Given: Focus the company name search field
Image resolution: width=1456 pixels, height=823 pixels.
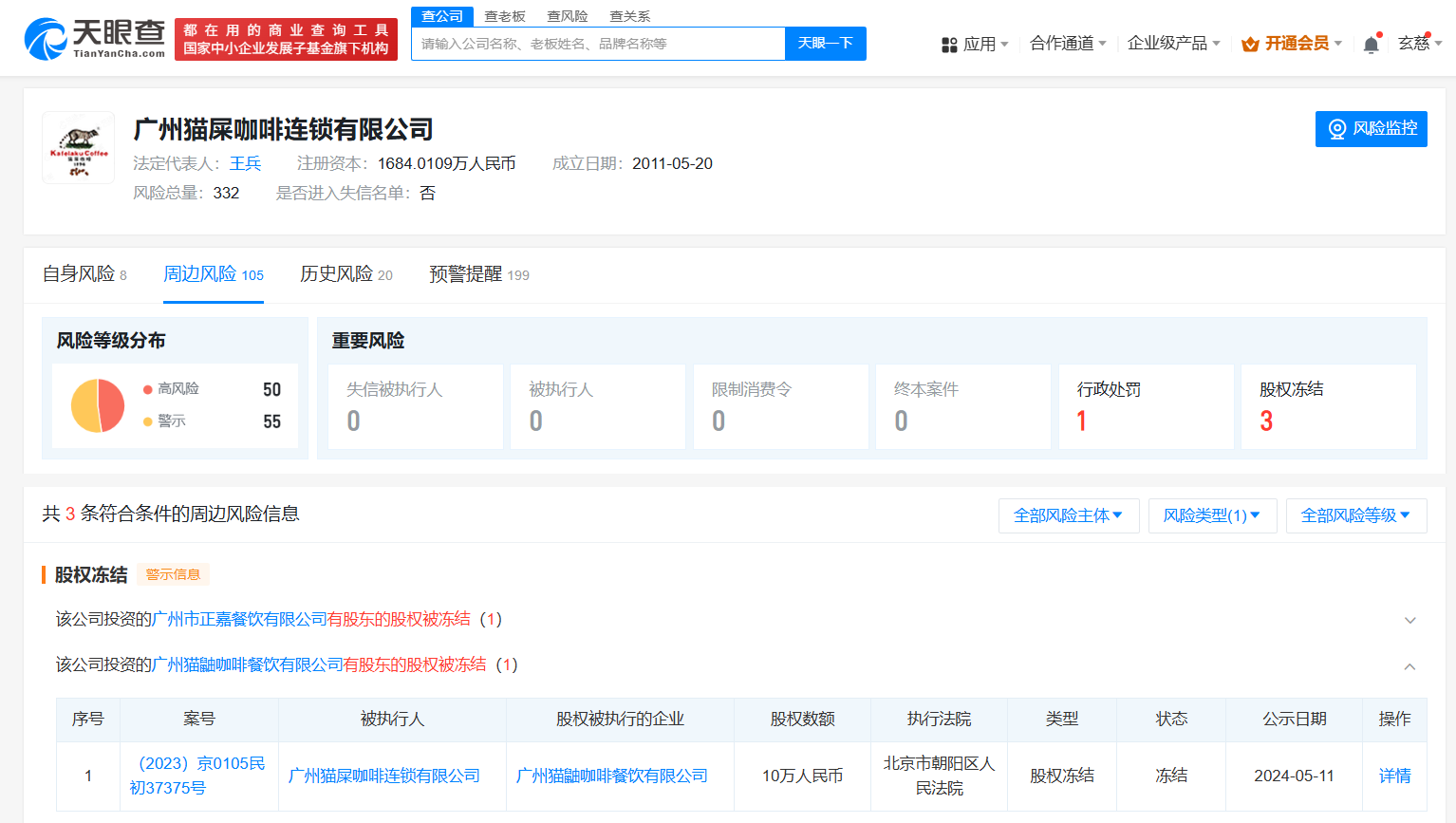Looking at the screenshot, I should [598, 44].
